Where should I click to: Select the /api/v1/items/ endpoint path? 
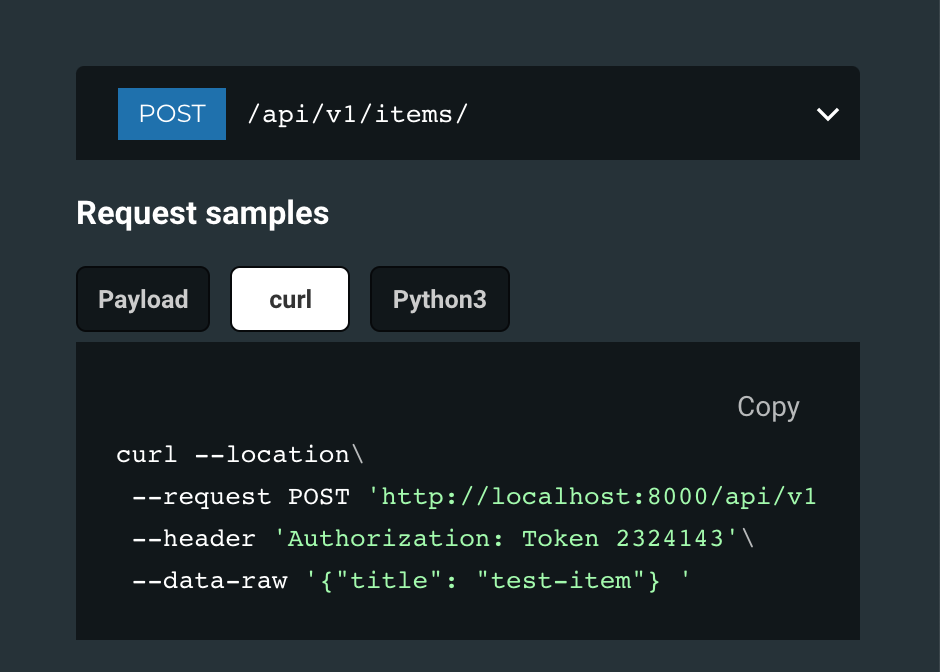coord(357,114)
